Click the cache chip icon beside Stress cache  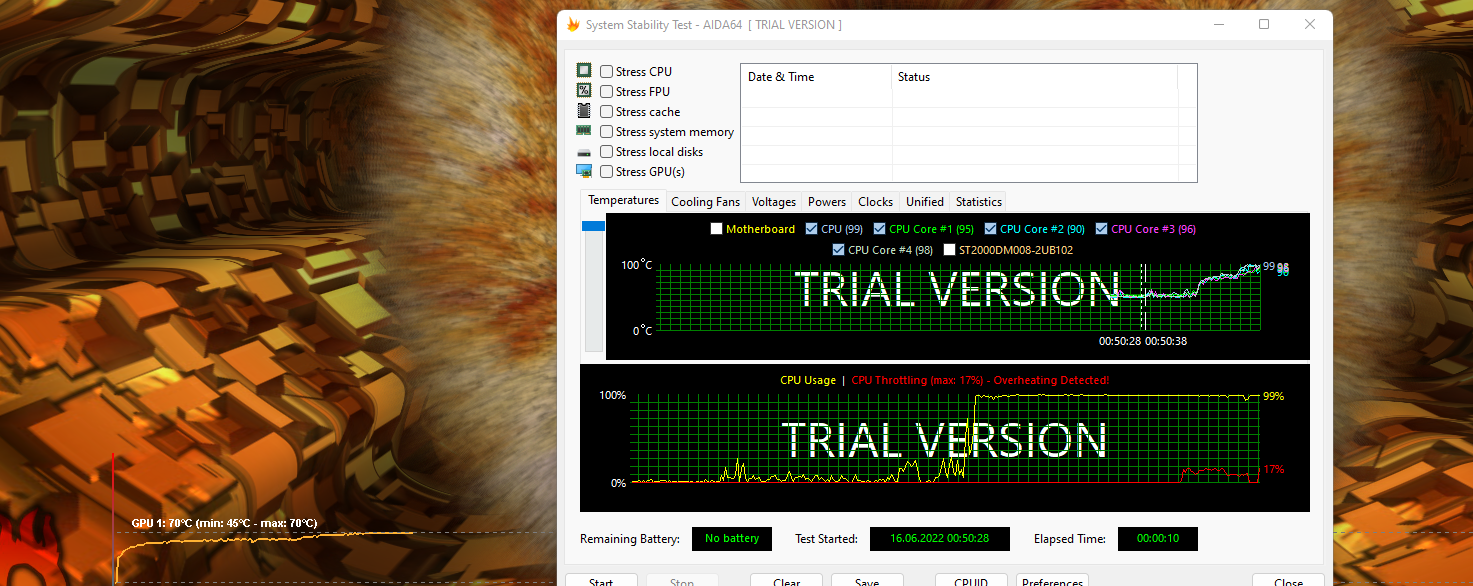pos(584,111)
